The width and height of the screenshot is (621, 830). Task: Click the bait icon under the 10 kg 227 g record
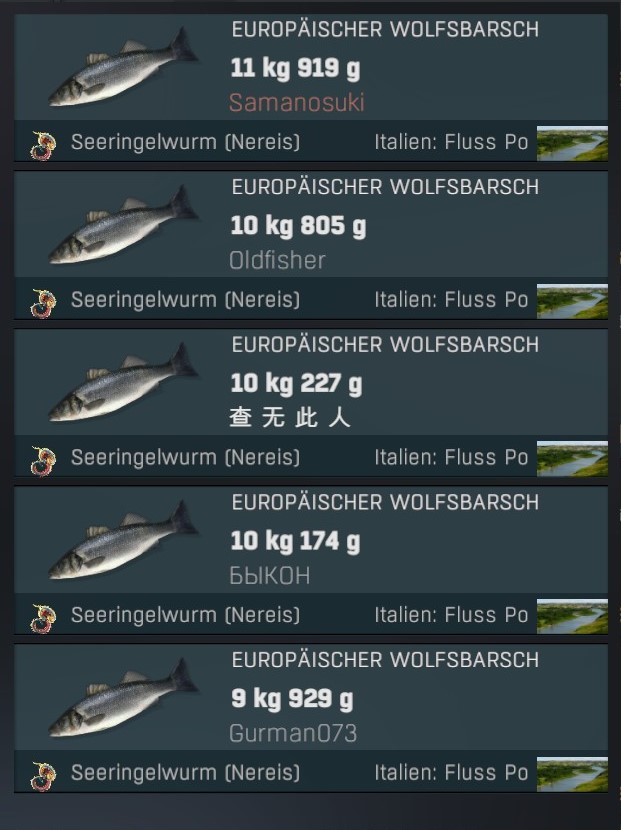[x=43, y=461]
